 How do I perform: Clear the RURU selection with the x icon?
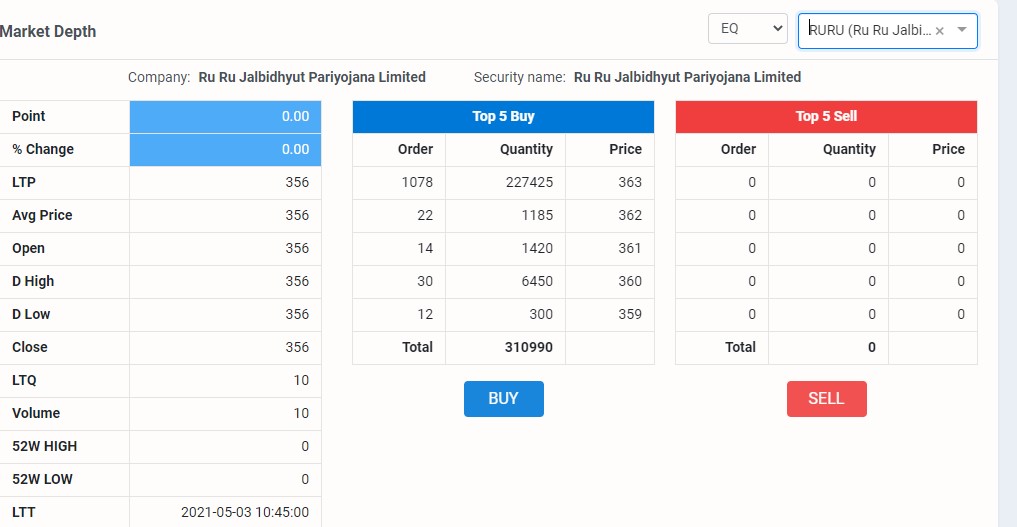(939, 30)
